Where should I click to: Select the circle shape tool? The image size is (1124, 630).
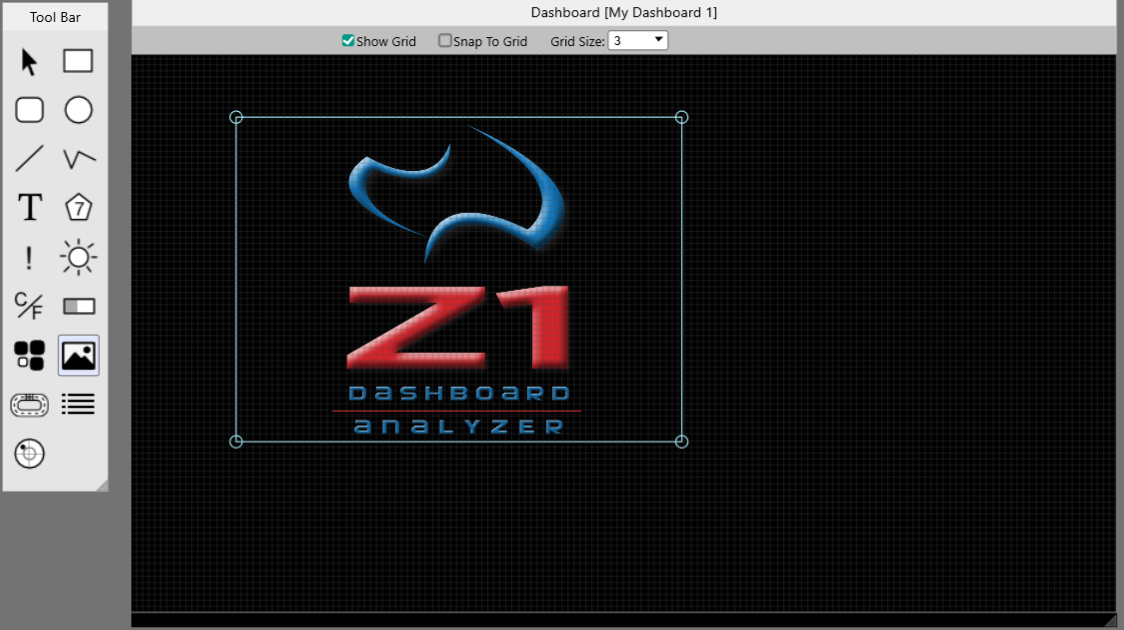[x=78, y=110]
